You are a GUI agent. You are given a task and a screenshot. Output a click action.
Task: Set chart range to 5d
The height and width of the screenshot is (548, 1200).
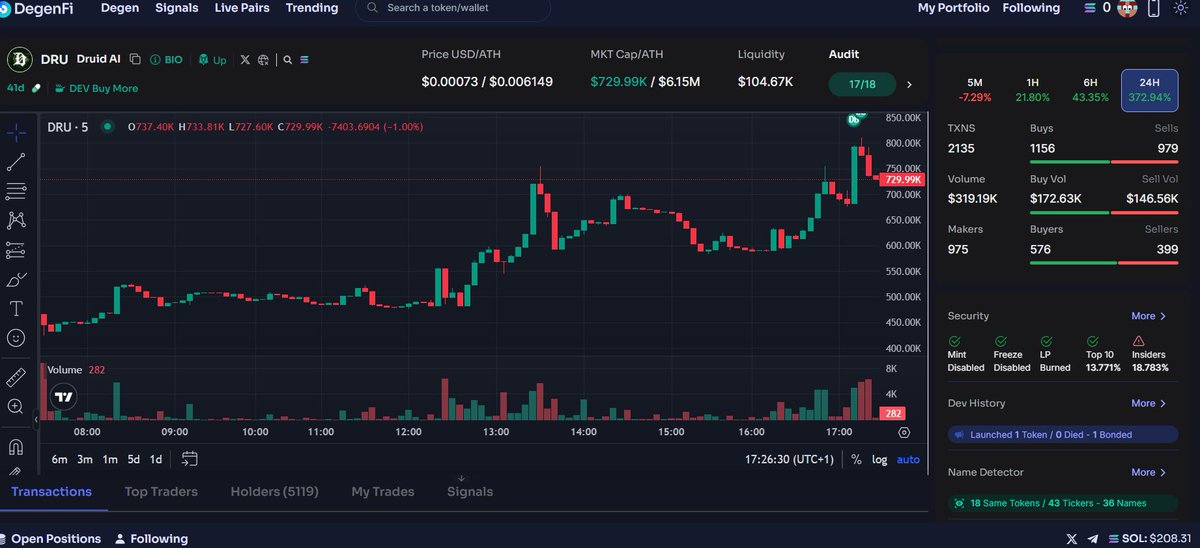pyautogui.click(x=133, y=459)
